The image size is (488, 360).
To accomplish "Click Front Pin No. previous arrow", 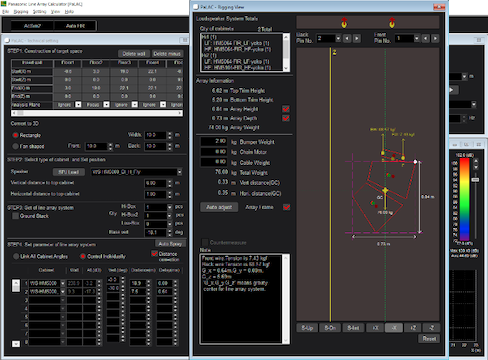I will pos(426,39).
